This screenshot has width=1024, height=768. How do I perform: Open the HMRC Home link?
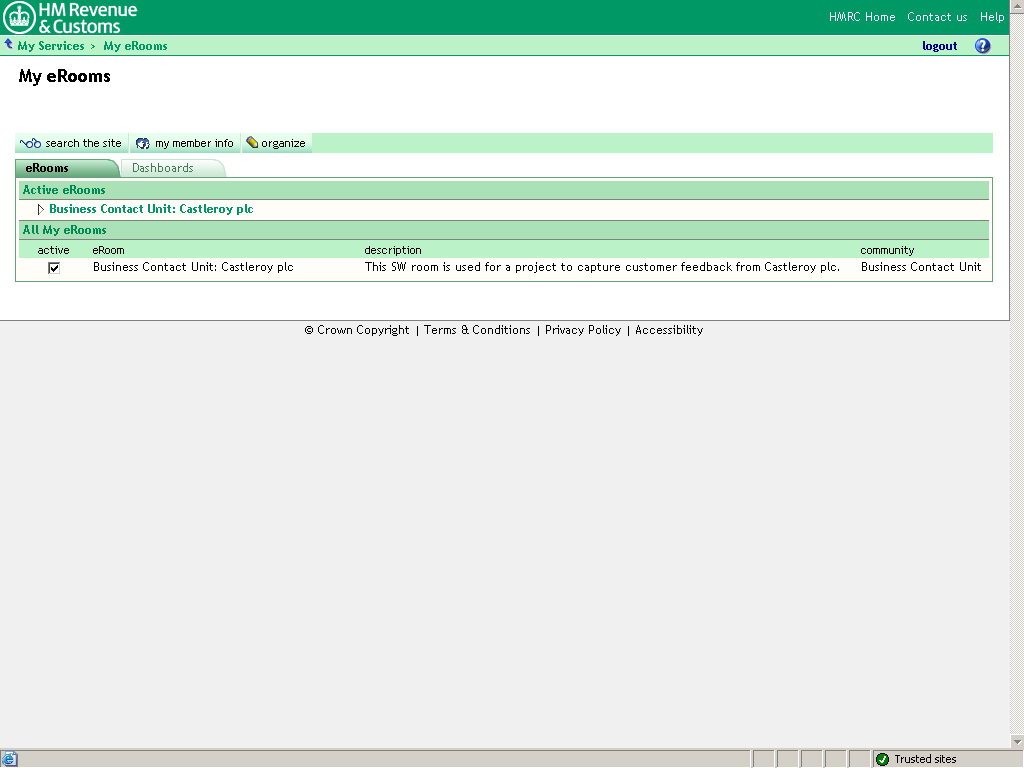pyautogui.click(x=862, y=17)
